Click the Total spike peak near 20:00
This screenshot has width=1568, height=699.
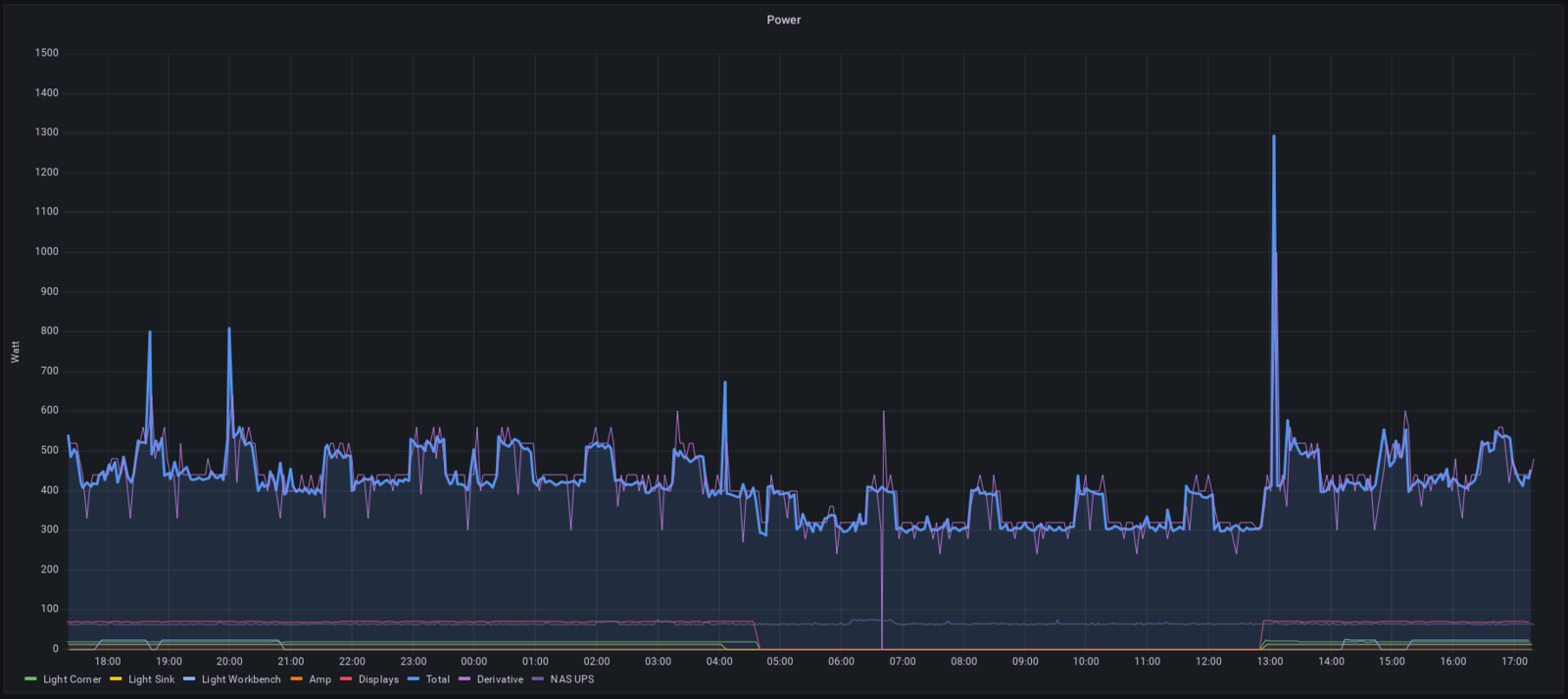pos(229,328)
